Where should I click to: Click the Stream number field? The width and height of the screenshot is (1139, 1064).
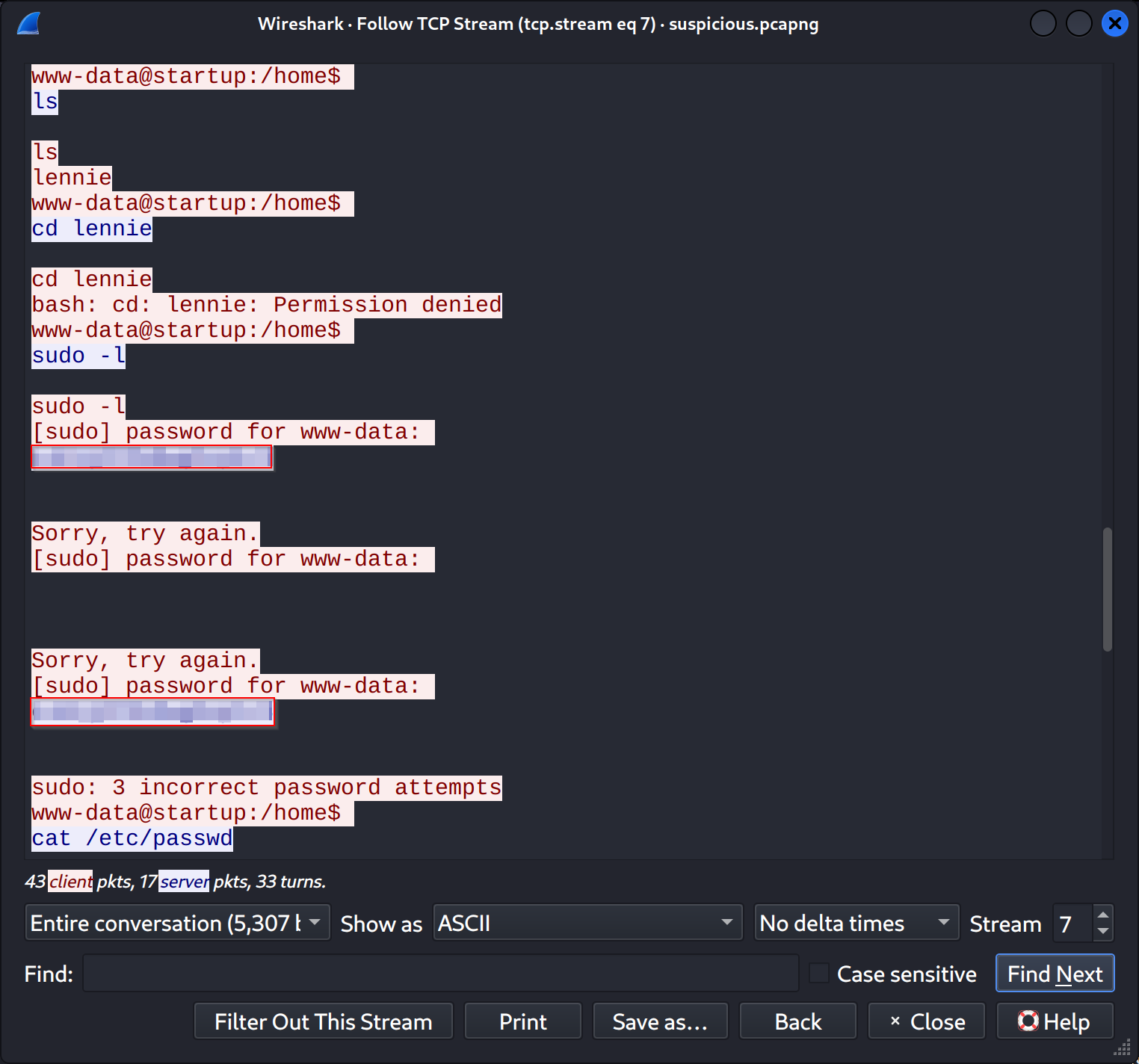[1072, 924]
